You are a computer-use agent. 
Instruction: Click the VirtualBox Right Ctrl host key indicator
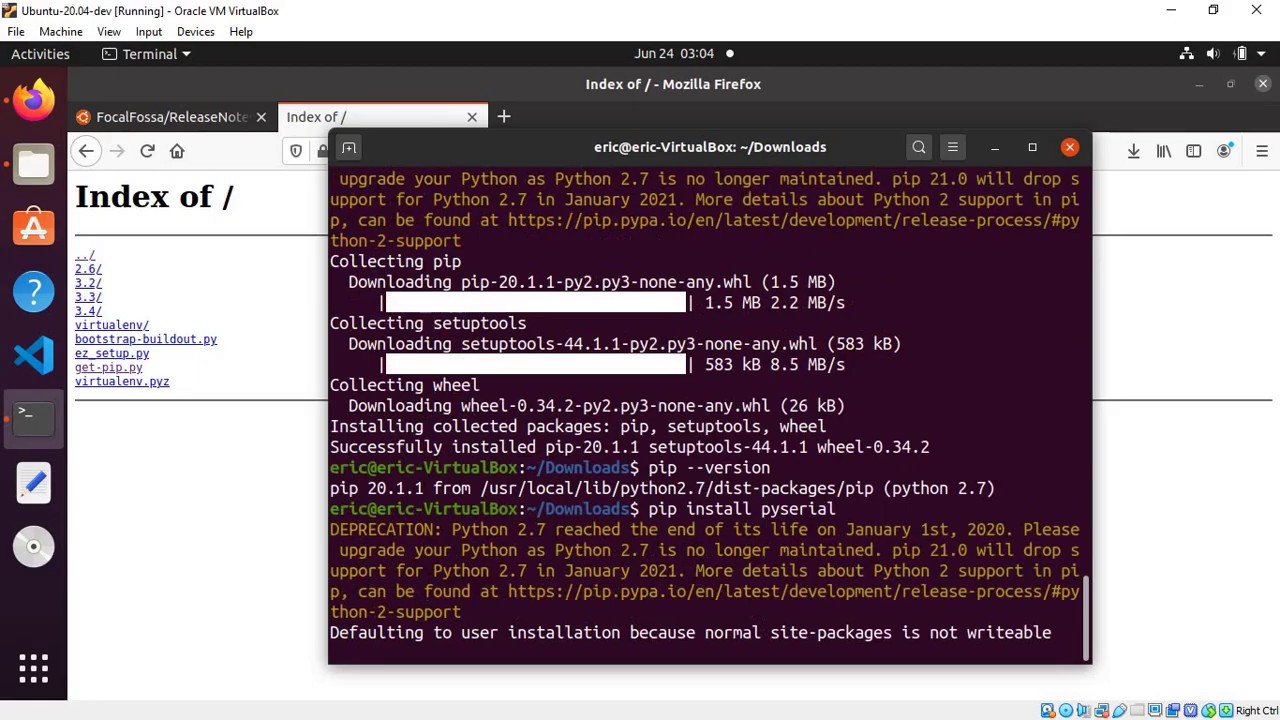1257,711
